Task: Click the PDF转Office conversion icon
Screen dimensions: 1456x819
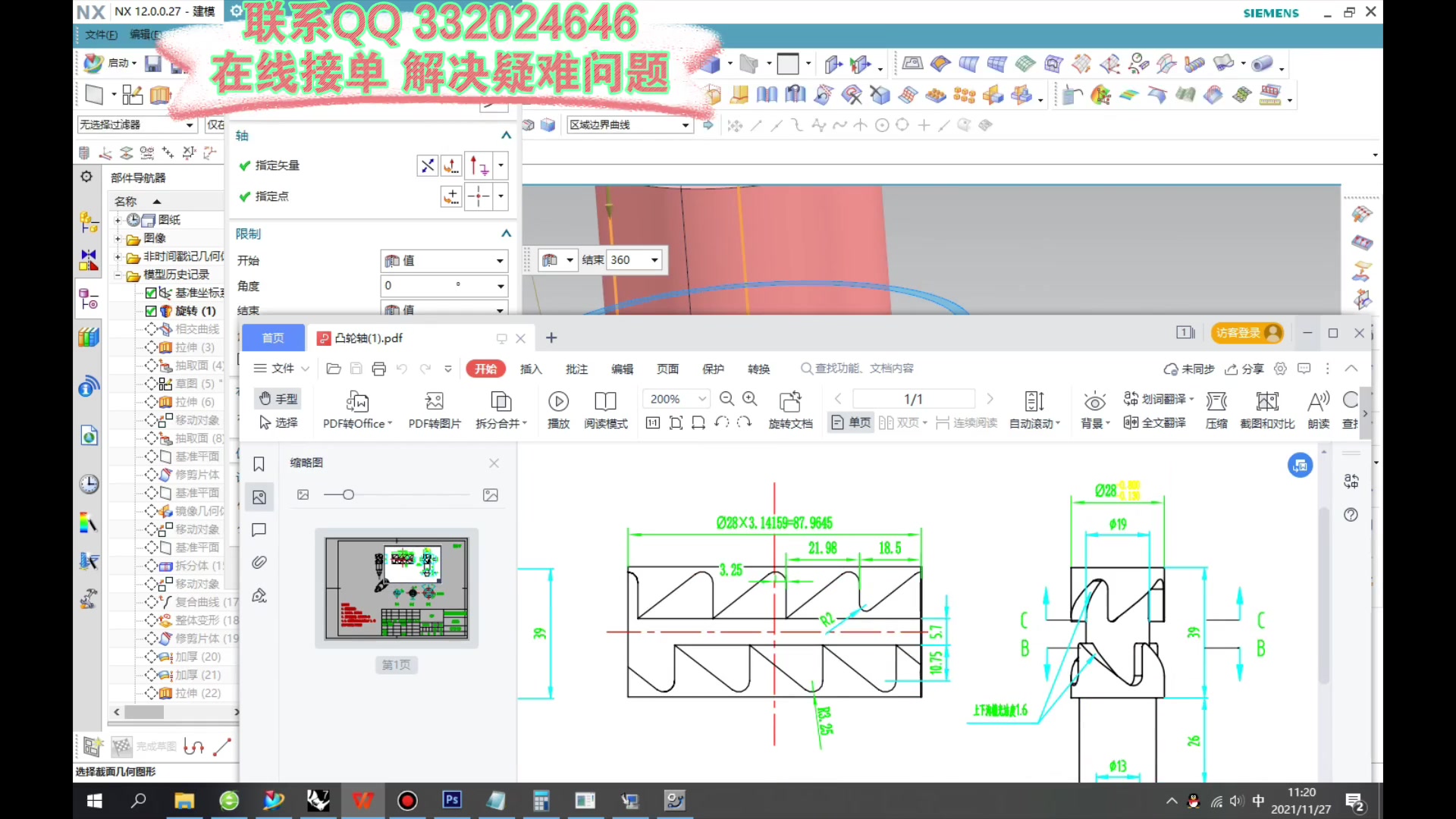Action: [x=357, y=400]
